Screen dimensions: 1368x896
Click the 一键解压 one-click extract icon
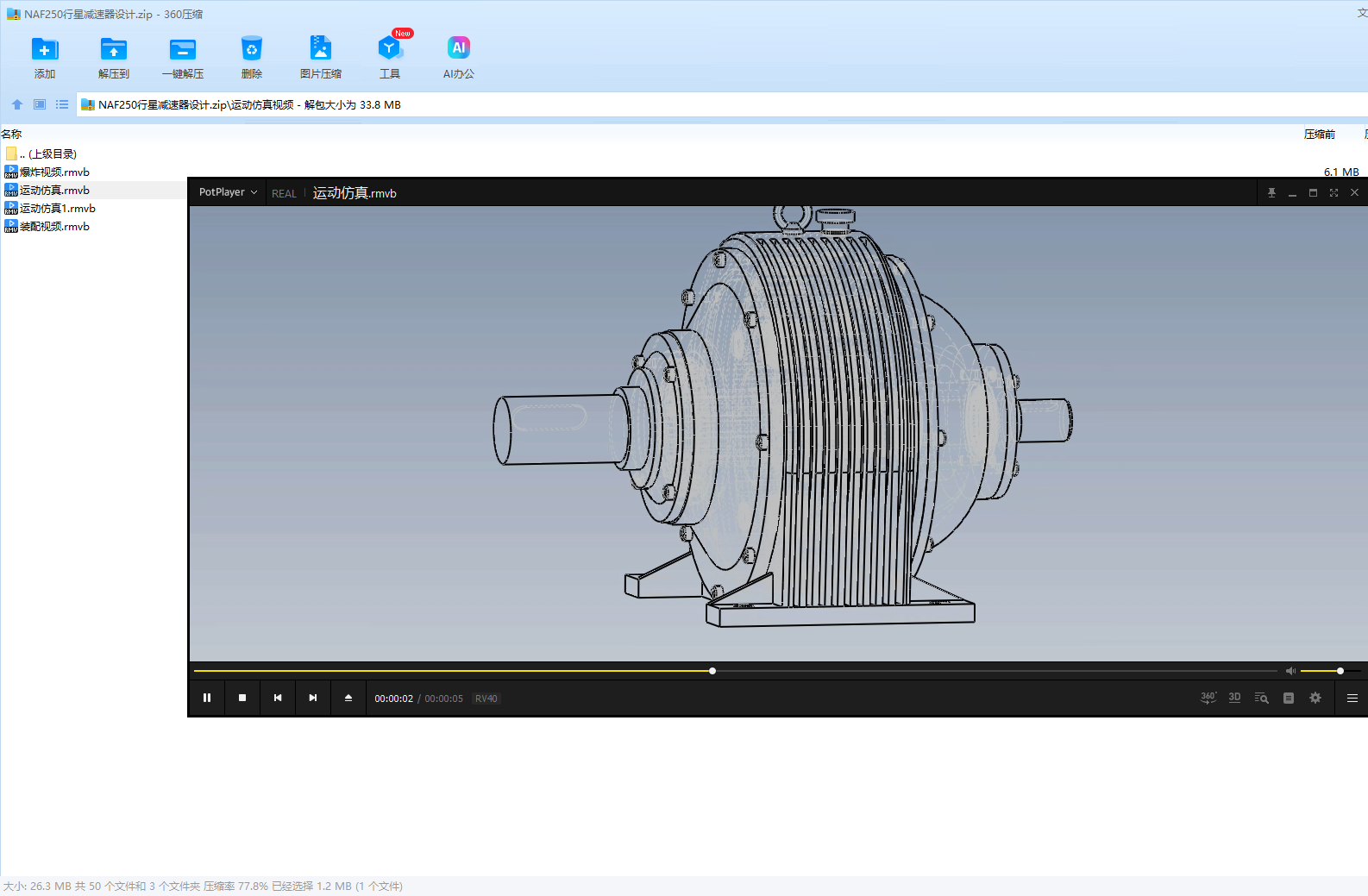[x=183, y=50]
